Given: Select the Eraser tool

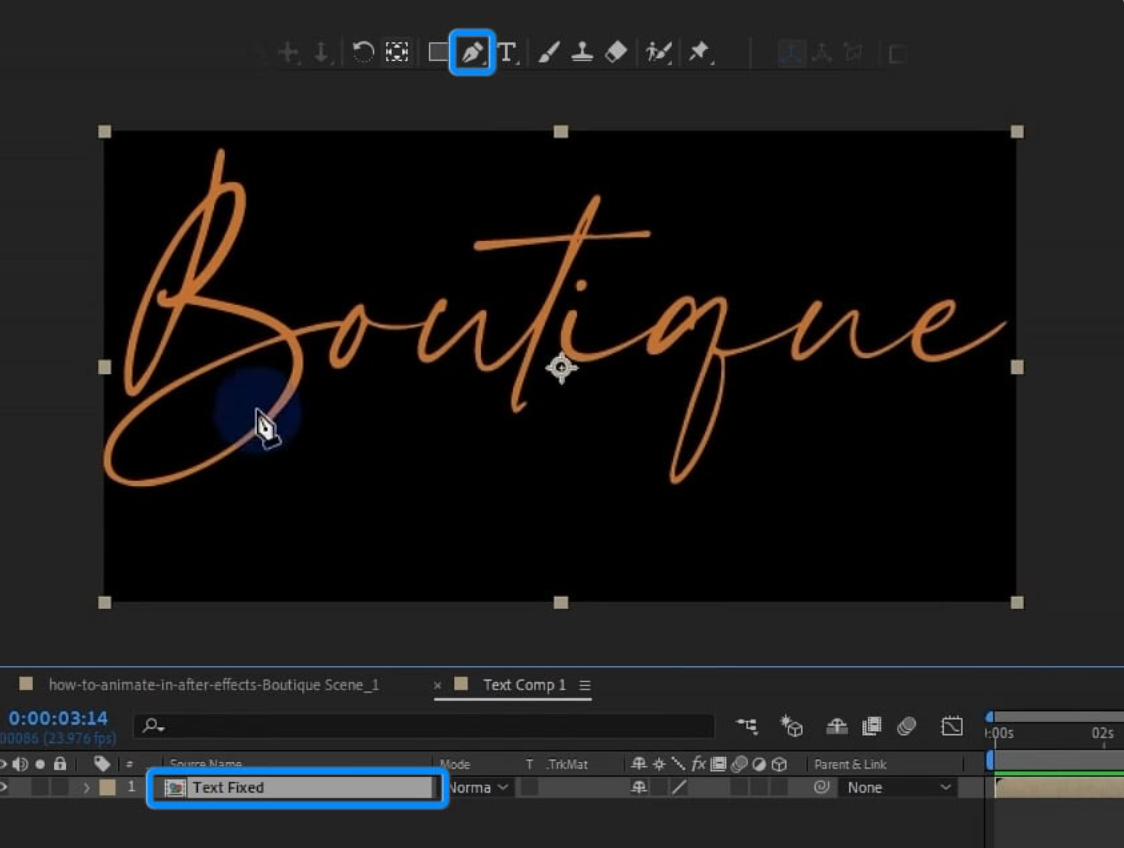Looking at the screenshot, I should pyautogui.click(x=616, y=52).
